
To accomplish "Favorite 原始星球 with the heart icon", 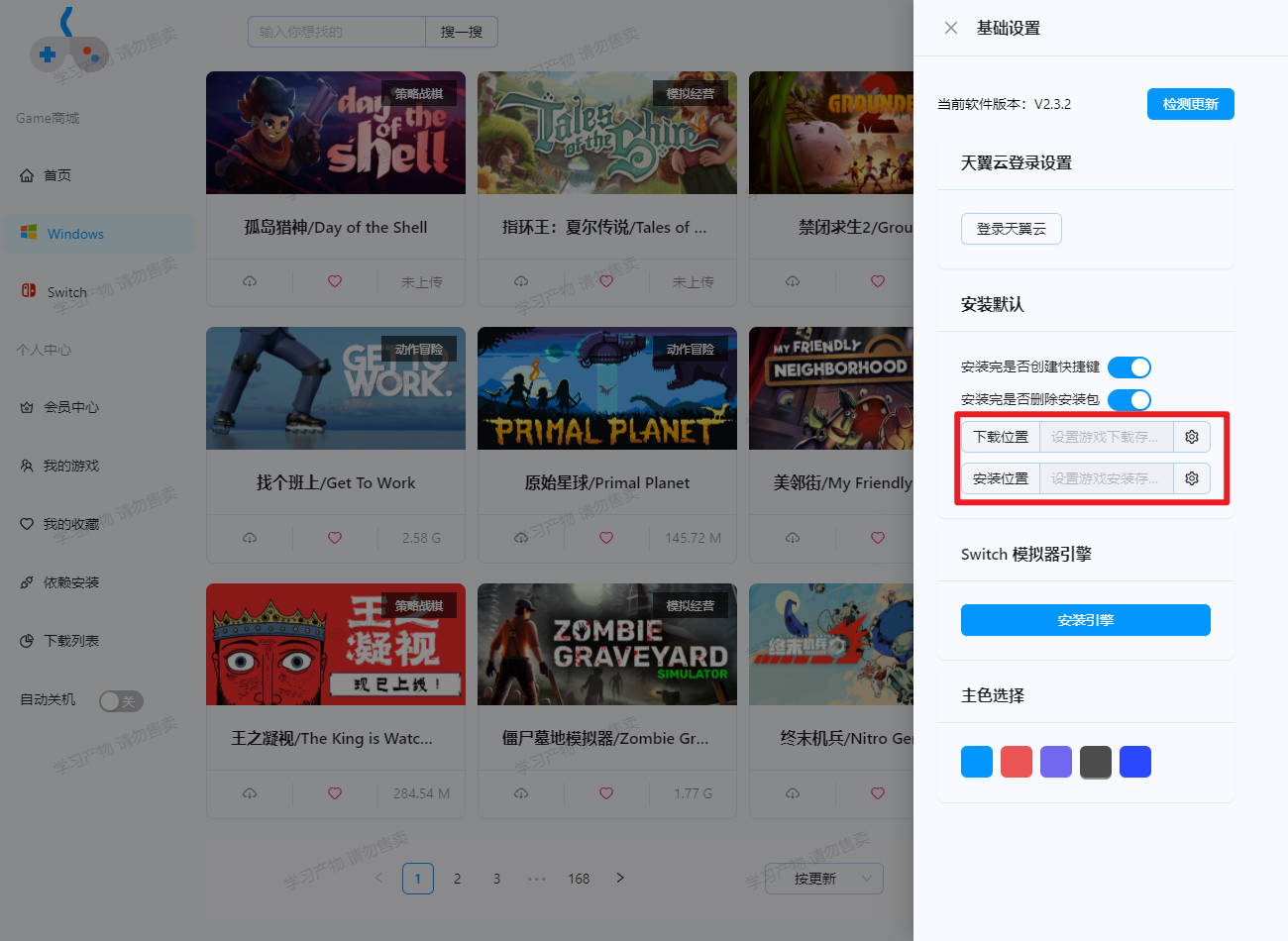I will 606,538.
